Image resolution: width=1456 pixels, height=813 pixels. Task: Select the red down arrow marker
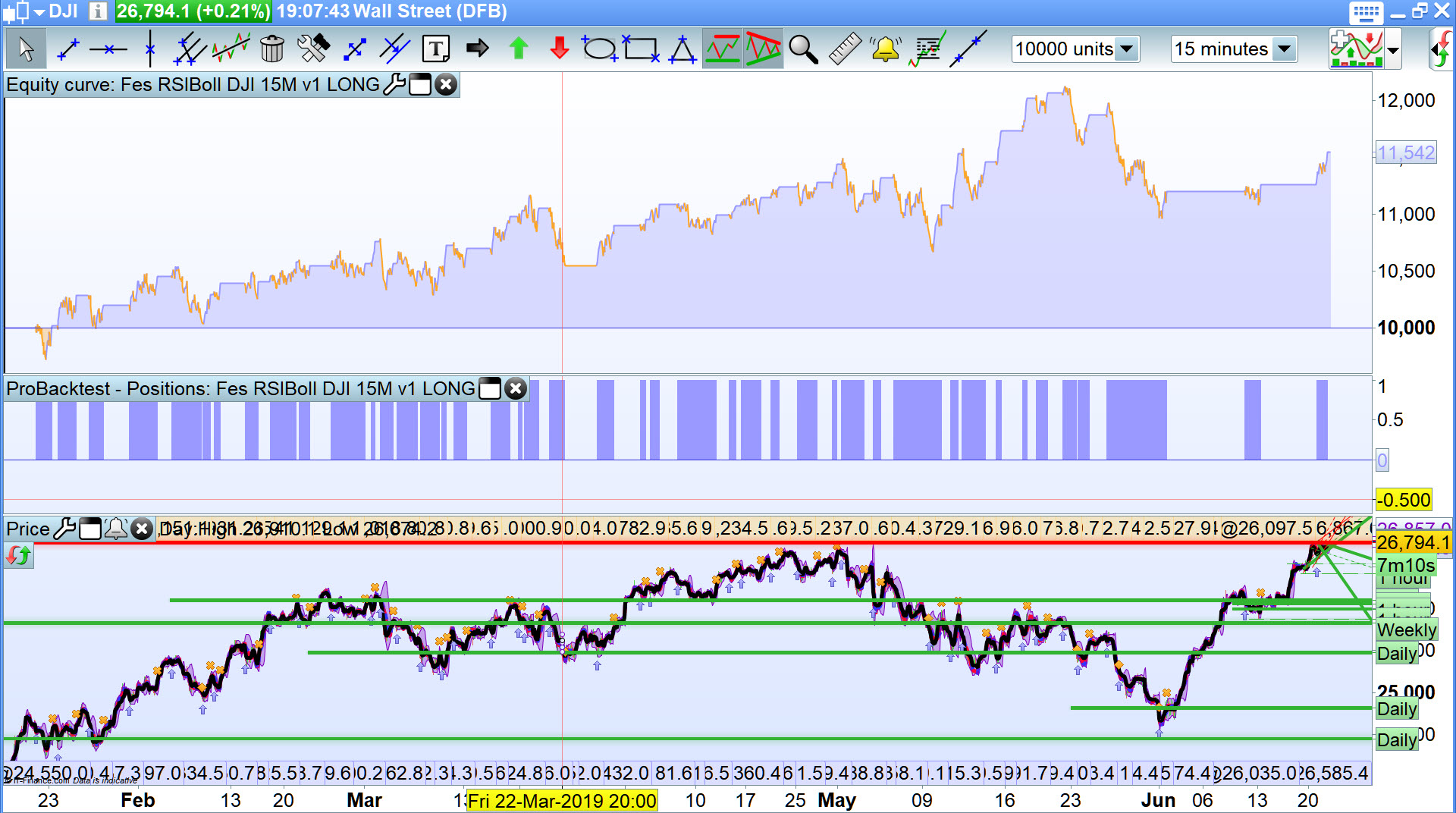(560, 49)
